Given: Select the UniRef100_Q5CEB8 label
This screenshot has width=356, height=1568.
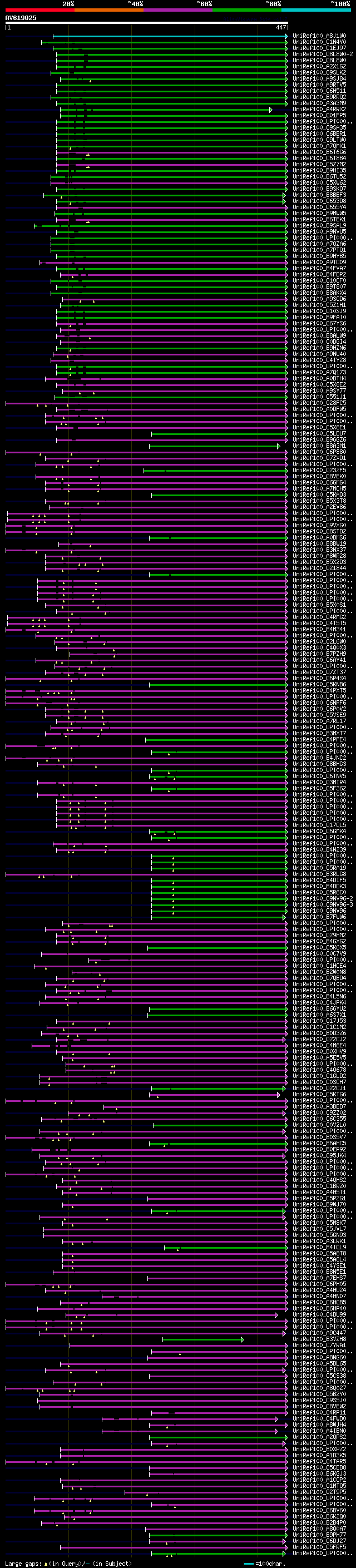Looking at the screenshot, I should tap(319, 1467).
